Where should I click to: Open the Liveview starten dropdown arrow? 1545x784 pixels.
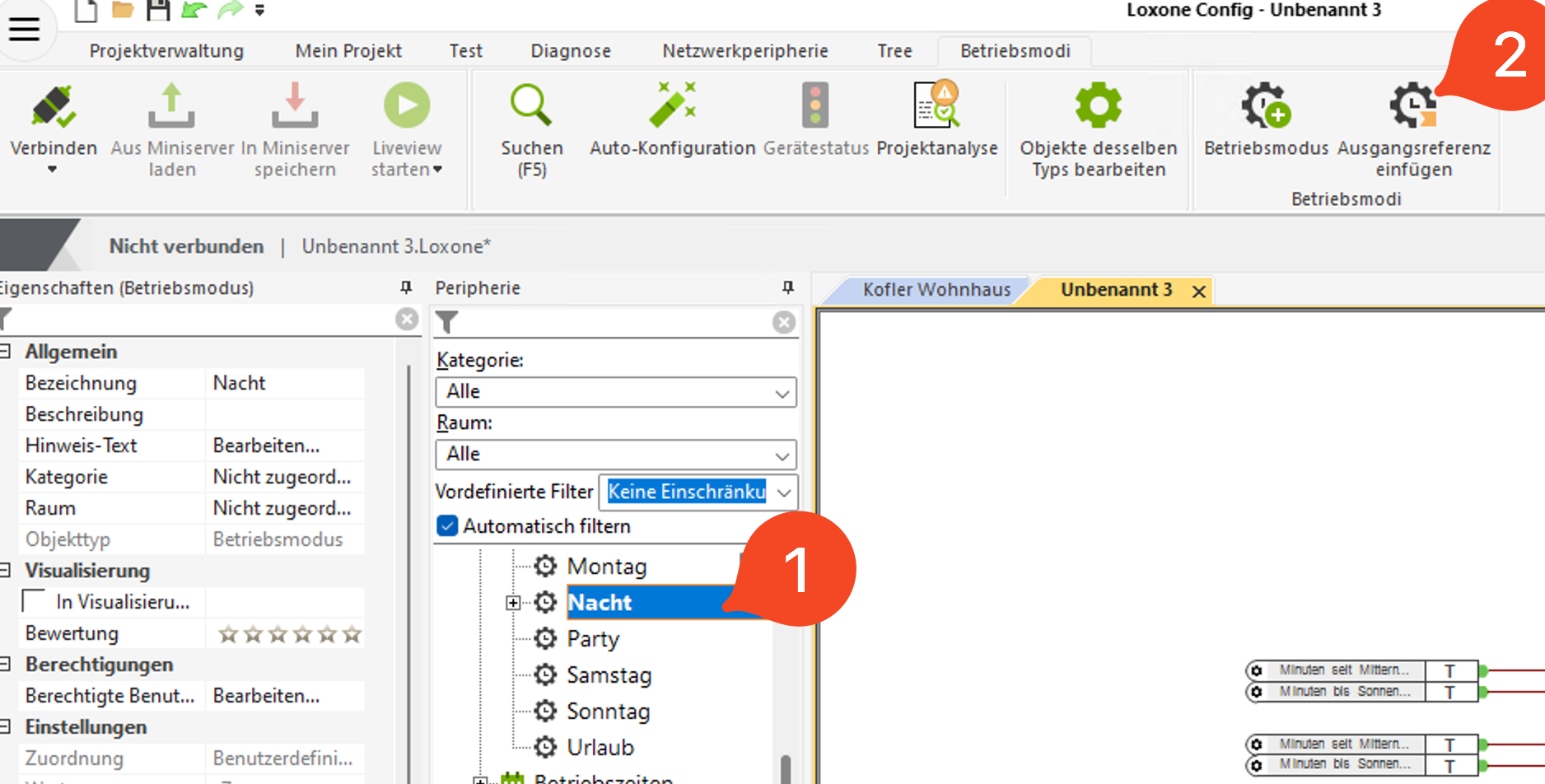[437, 170]
